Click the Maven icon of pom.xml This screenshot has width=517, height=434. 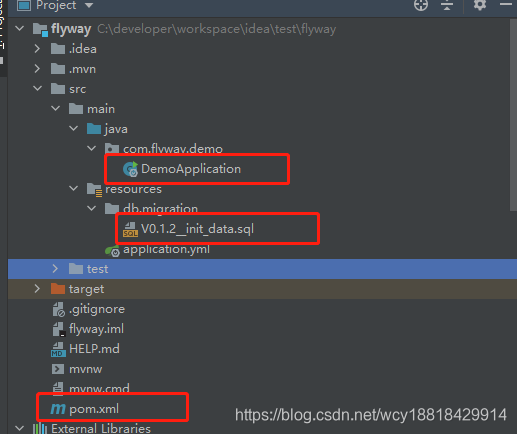point(58,409)
